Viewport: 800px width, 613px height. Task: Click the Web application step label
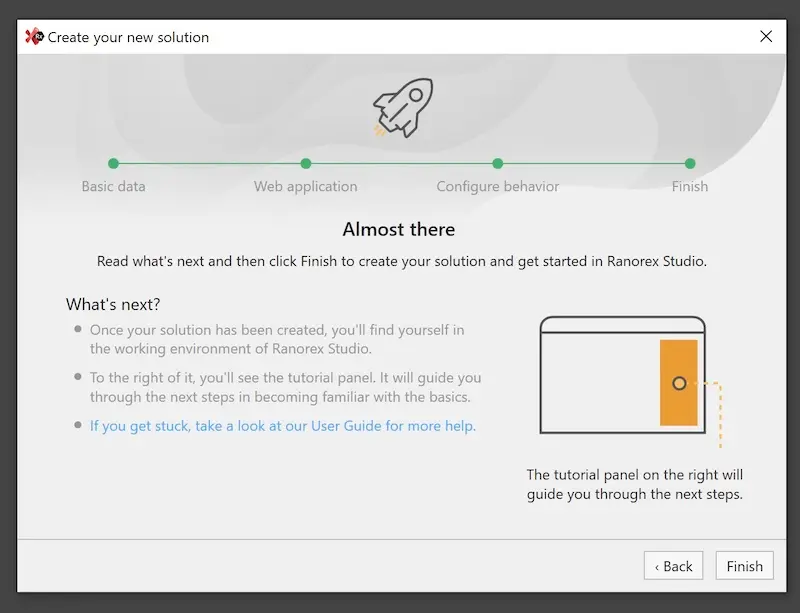306,187
